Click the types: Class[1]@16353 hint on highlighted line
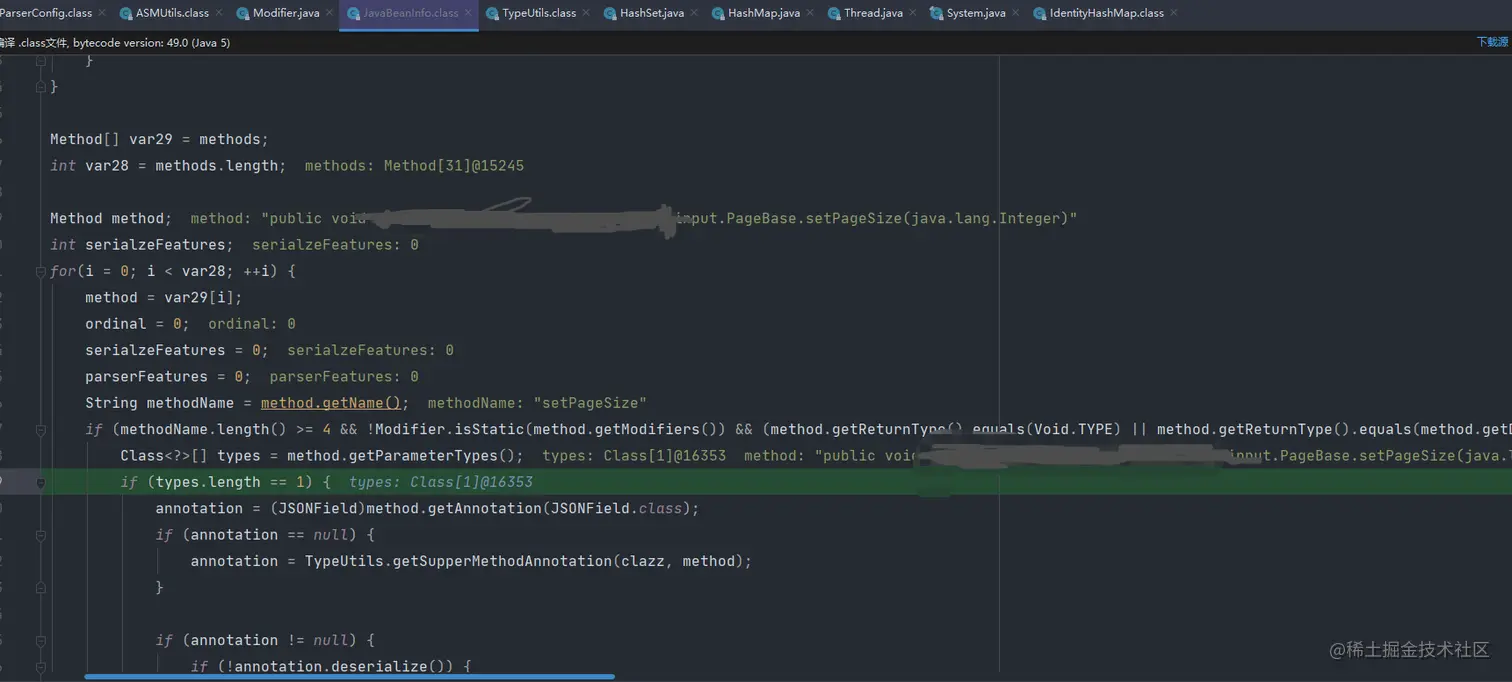The width and height of the screenshot is (1512, 682). click(x=441, y=482)
